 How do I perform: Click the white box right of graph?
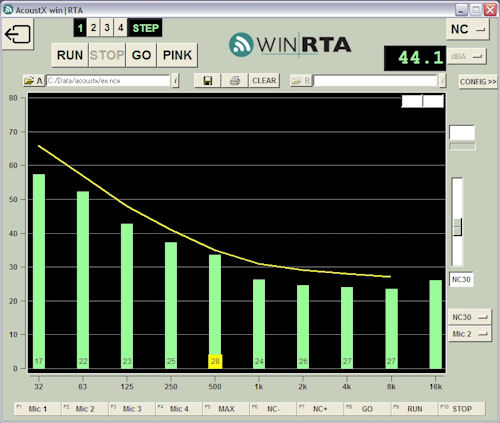click(462, 133)
